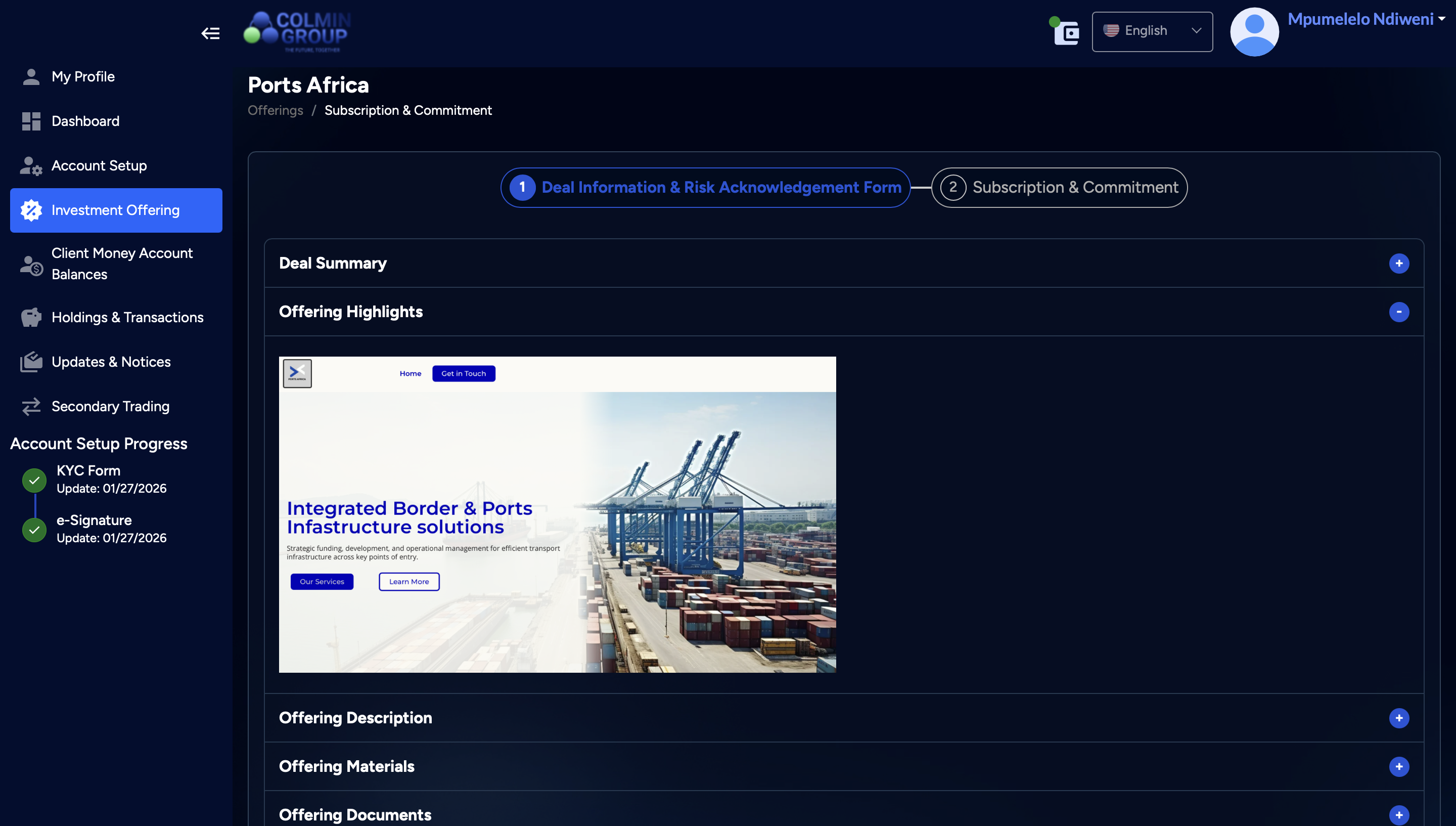Open Secondary Trading in the sidebar

pyautogui.click(x=116, y=407)
